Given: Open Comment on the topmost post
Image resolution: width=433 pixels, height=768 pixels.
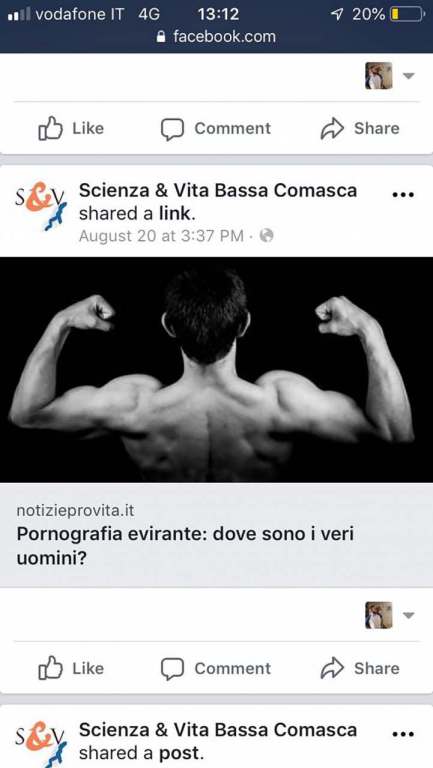Looking at the screenshot, I should (216, 128).
